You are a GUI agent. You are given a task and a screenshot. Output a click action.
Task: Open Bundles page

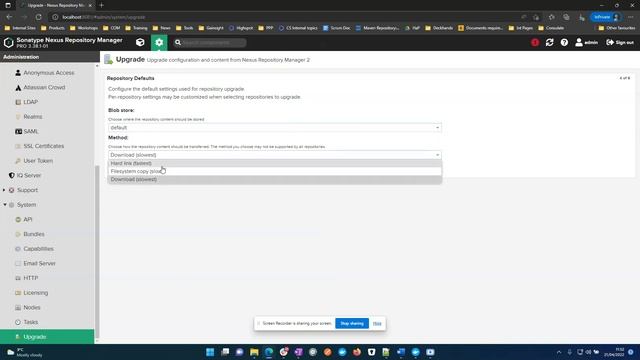click(x=33, y=234)
